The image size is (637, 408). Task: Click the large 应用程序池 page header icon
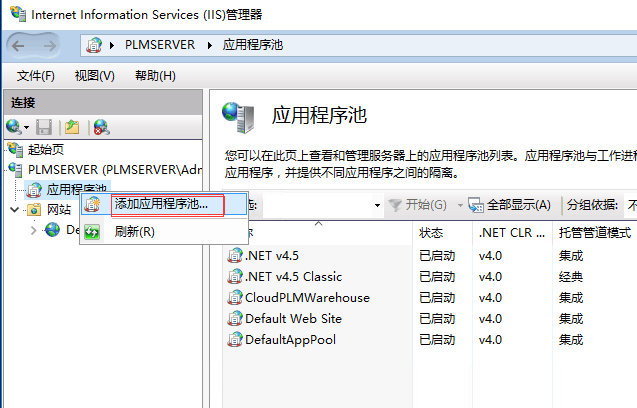239,117
